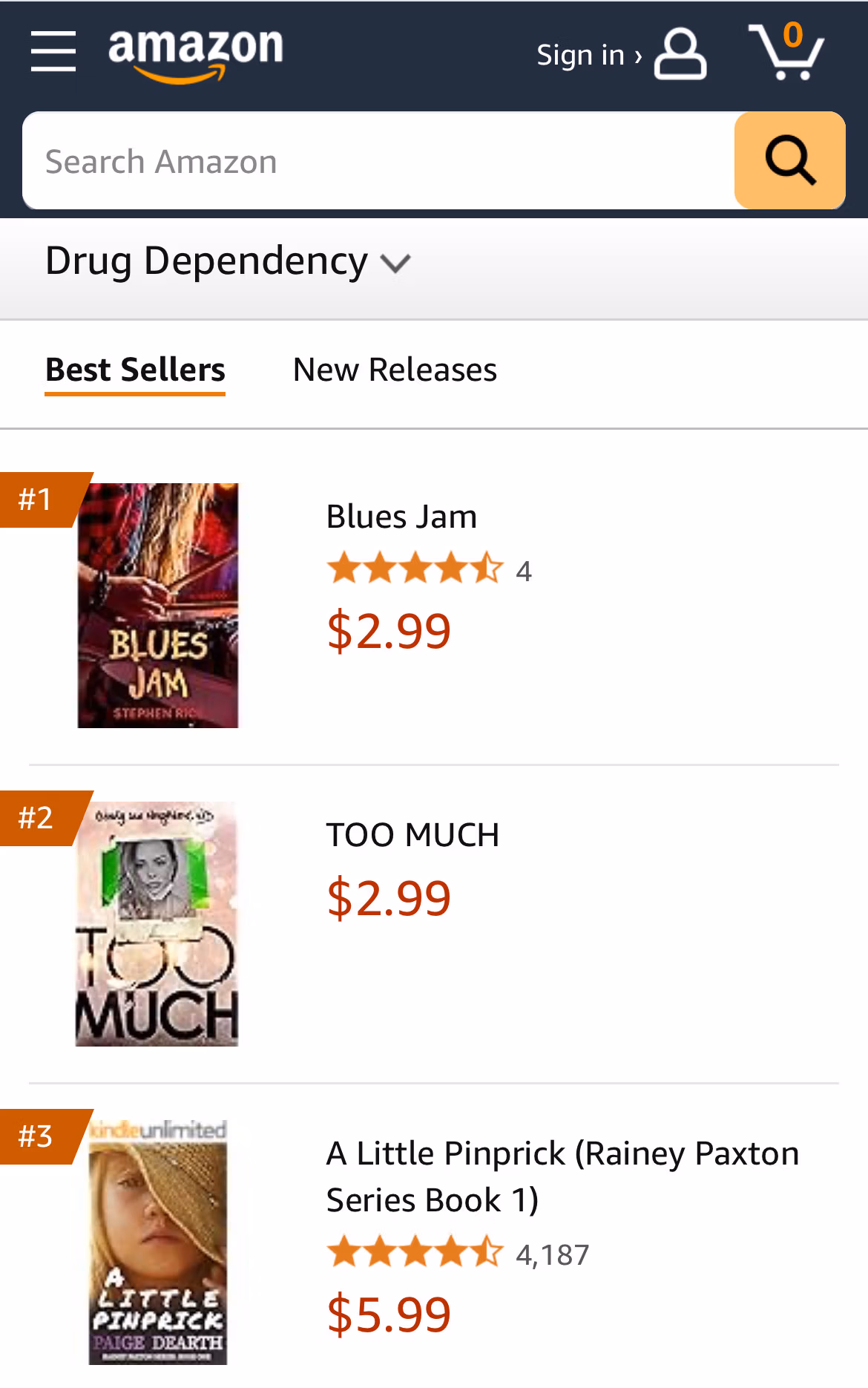This screenshot has width=868, height=1388.
Task: Open the Blues Jam title link
Action: tap(401, 517)
